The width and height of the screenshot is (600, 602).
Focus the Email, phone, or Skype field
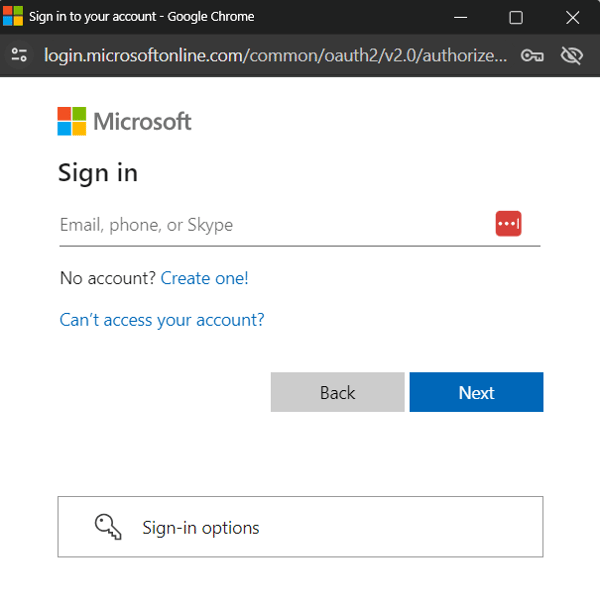(270, 225)
